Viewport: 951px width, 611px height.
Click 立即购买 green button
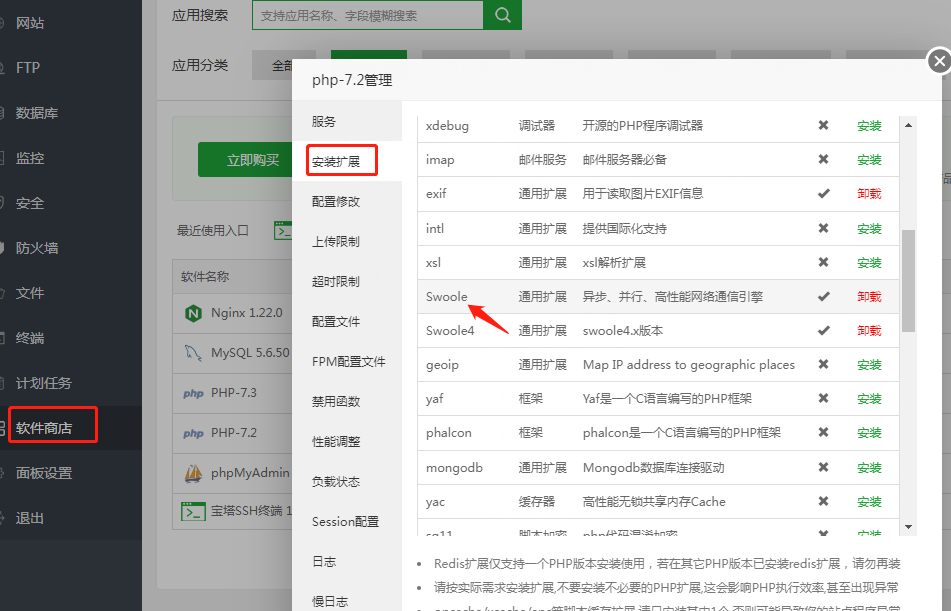253,160
